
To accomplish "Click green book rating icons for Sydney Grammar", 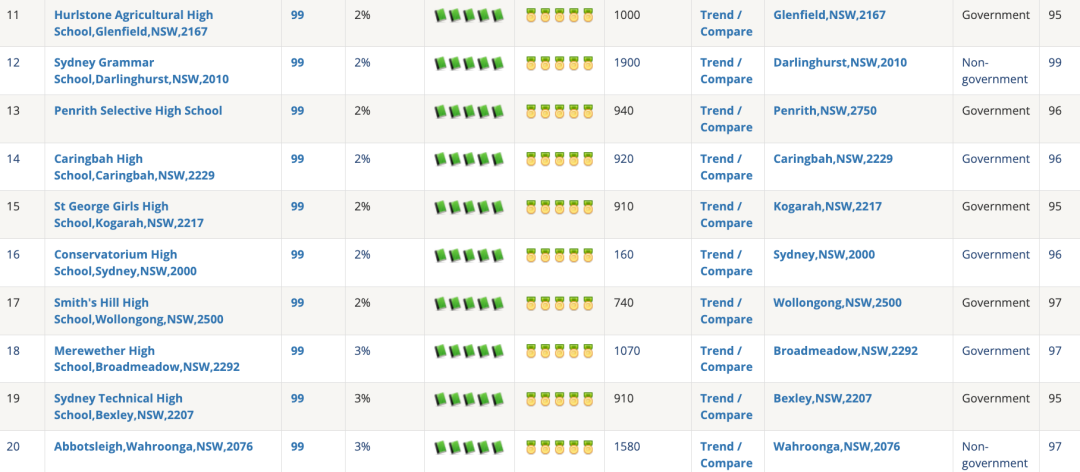I will pyautogui.click(x=469, y=63).
